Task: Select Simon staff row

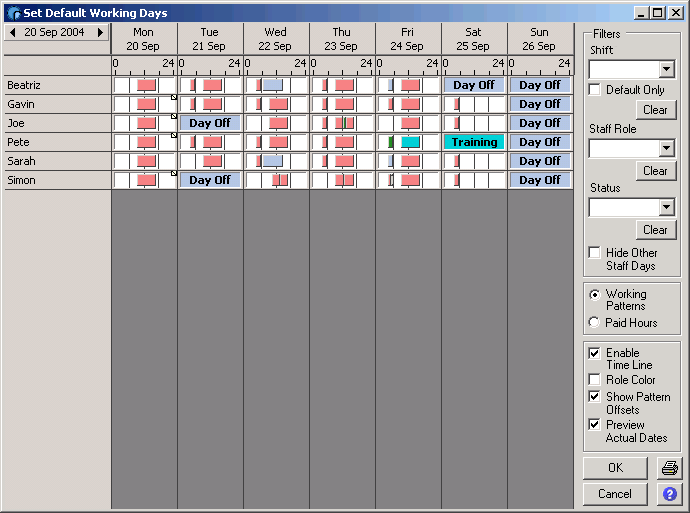Action: (x=57, y=180)
